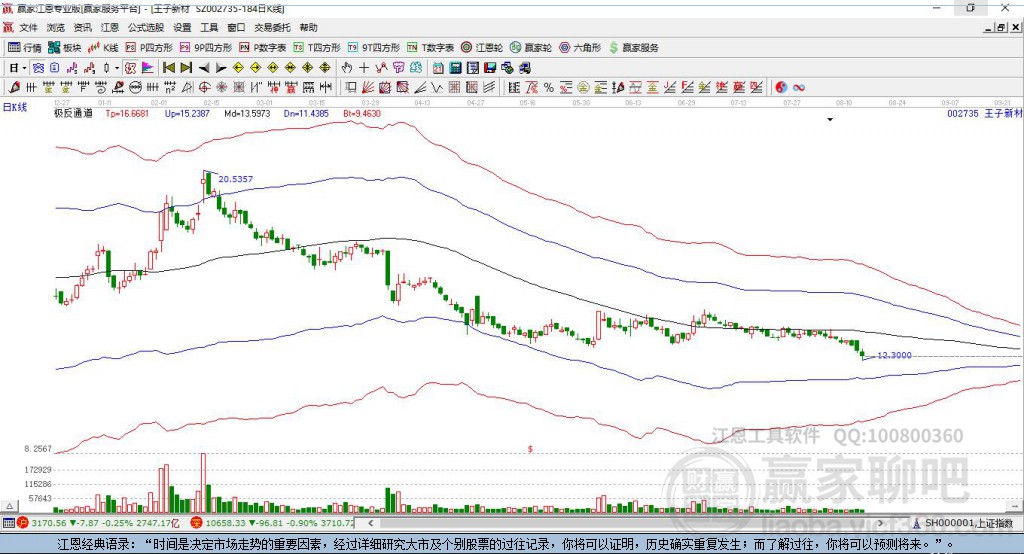
Task: Click the 深 Shenzhen index badge
Action: tap(197, 523)
